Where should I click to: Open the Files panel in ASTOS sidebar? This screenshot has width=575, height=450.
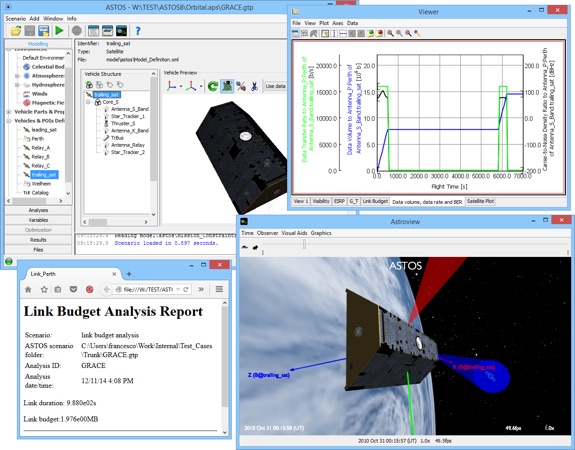pos(38,250)
